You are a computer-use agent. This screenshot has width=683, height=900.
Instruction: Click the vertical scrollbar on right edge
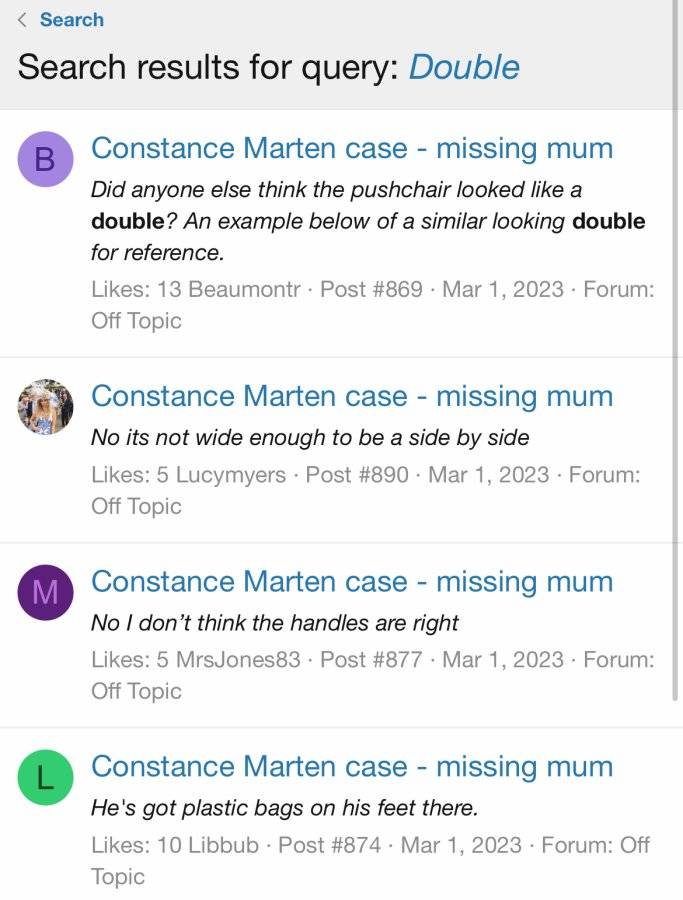(x=675, y=350)
